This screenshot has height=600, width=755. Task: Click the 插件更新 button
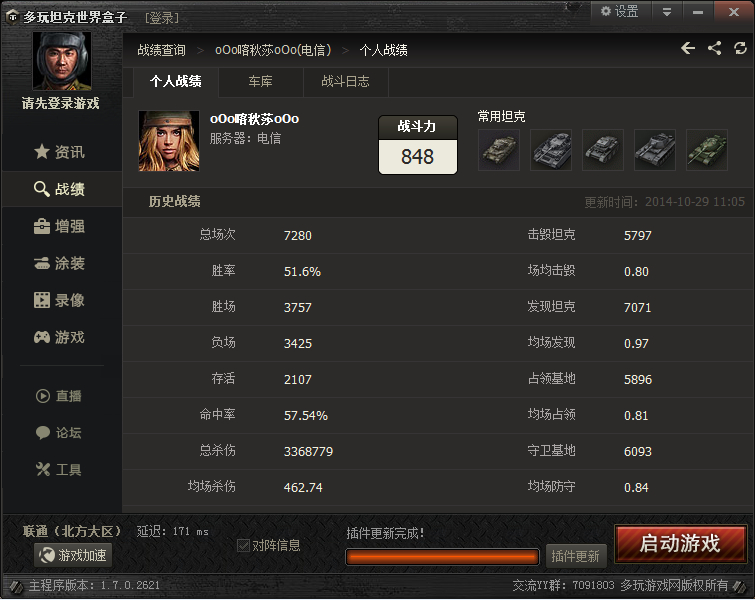[x=576, y=557]
